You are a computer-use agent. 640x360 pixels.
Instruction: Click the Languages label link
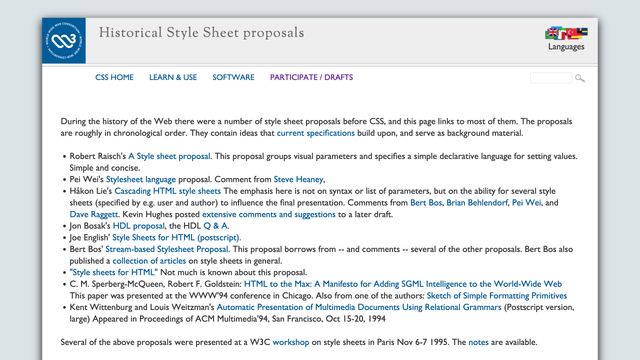coord(566,47)
